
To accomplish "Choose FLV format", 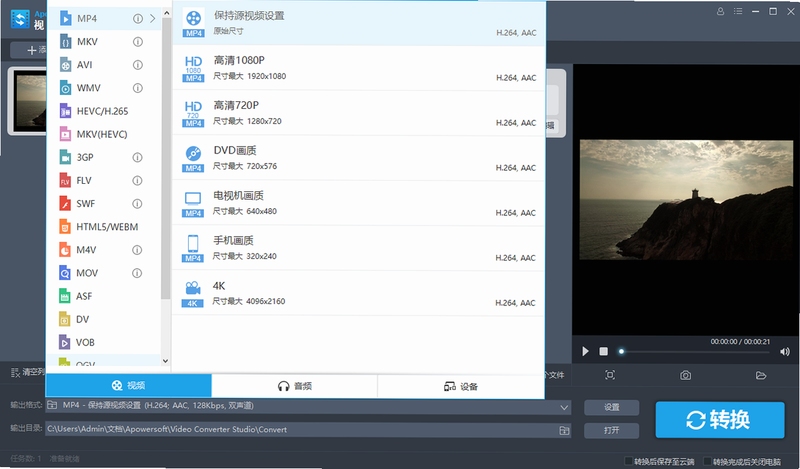I will 104,180.
